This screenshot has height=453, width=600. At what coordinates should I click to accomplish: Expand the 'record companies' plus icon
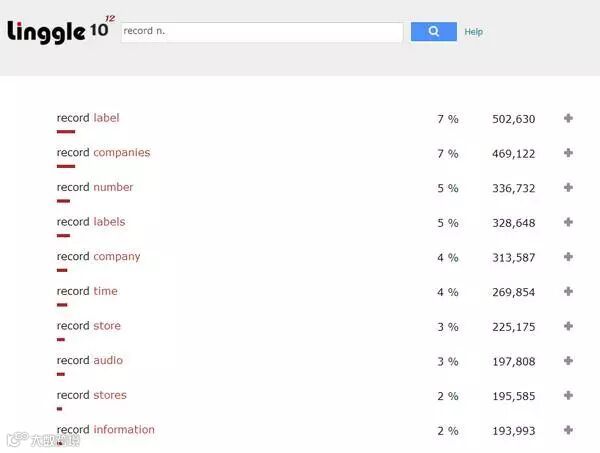(x=568, y=153)
